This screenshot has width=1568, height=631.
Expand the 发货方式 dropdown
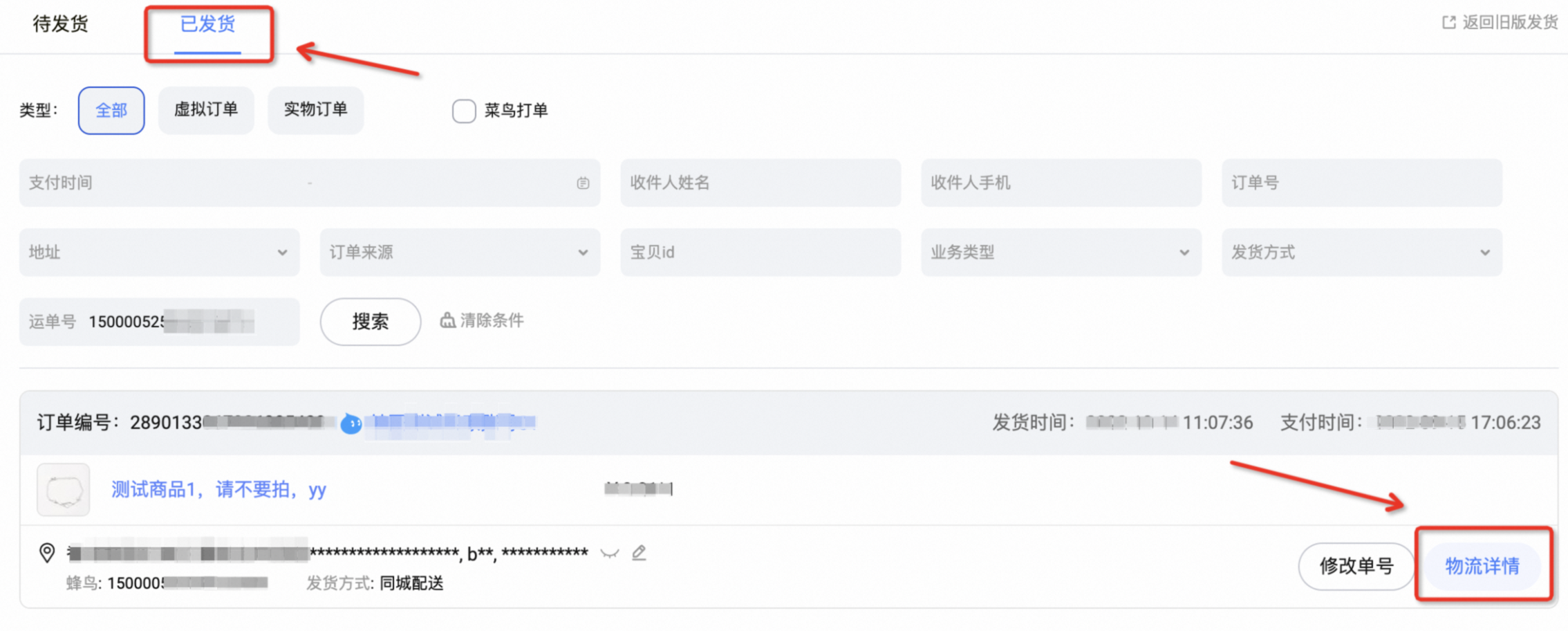coord(1362,253)
